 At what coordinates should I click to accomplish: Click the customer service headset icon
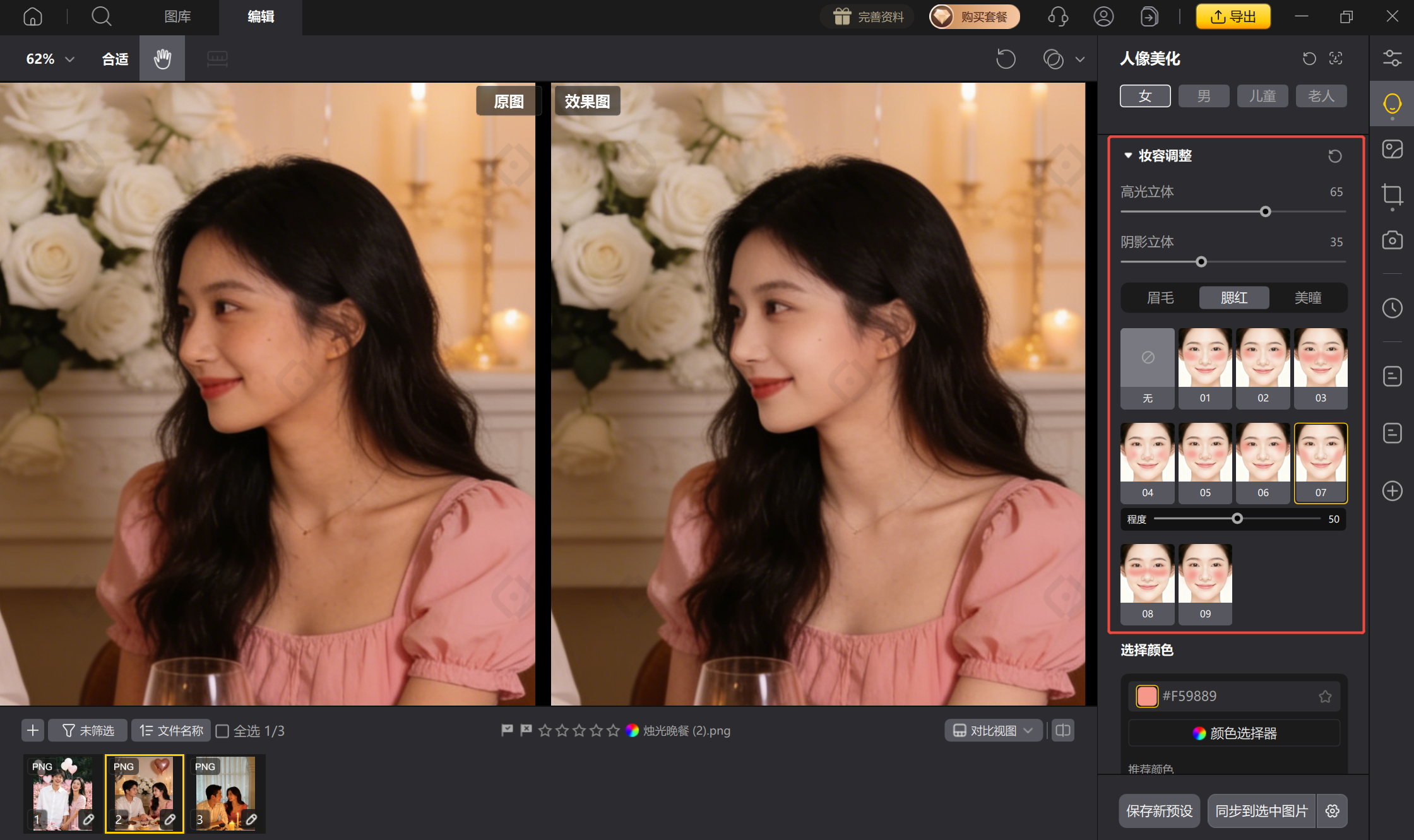(1058, 16)
